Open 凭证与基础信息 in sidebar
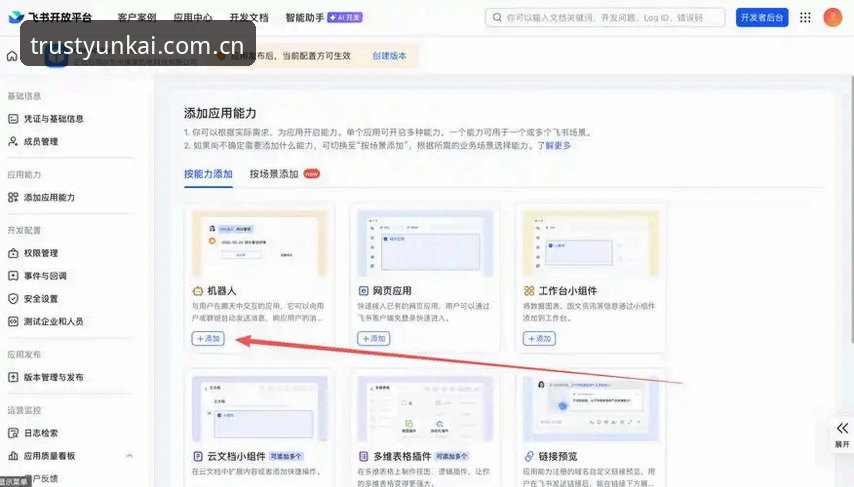This screenshot has width=854, height=487. click(53, 119)
